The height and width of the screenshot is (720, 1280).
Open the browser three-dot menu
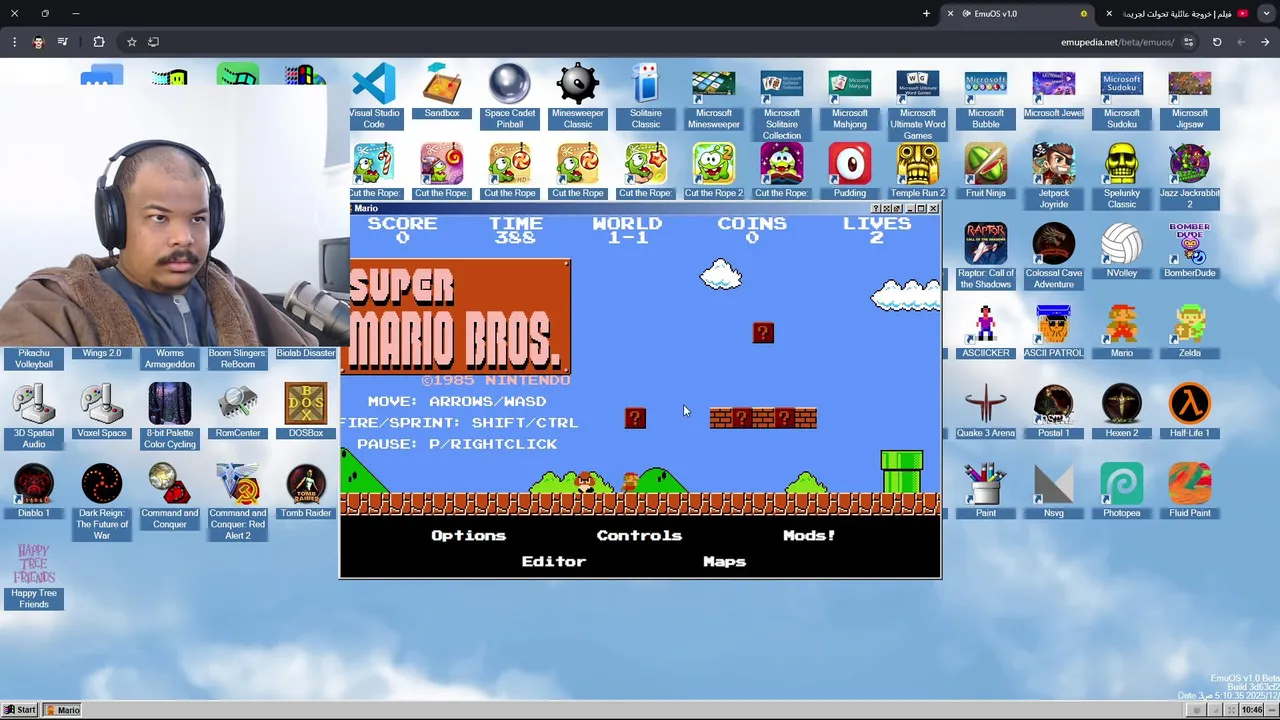pos(14,42)
